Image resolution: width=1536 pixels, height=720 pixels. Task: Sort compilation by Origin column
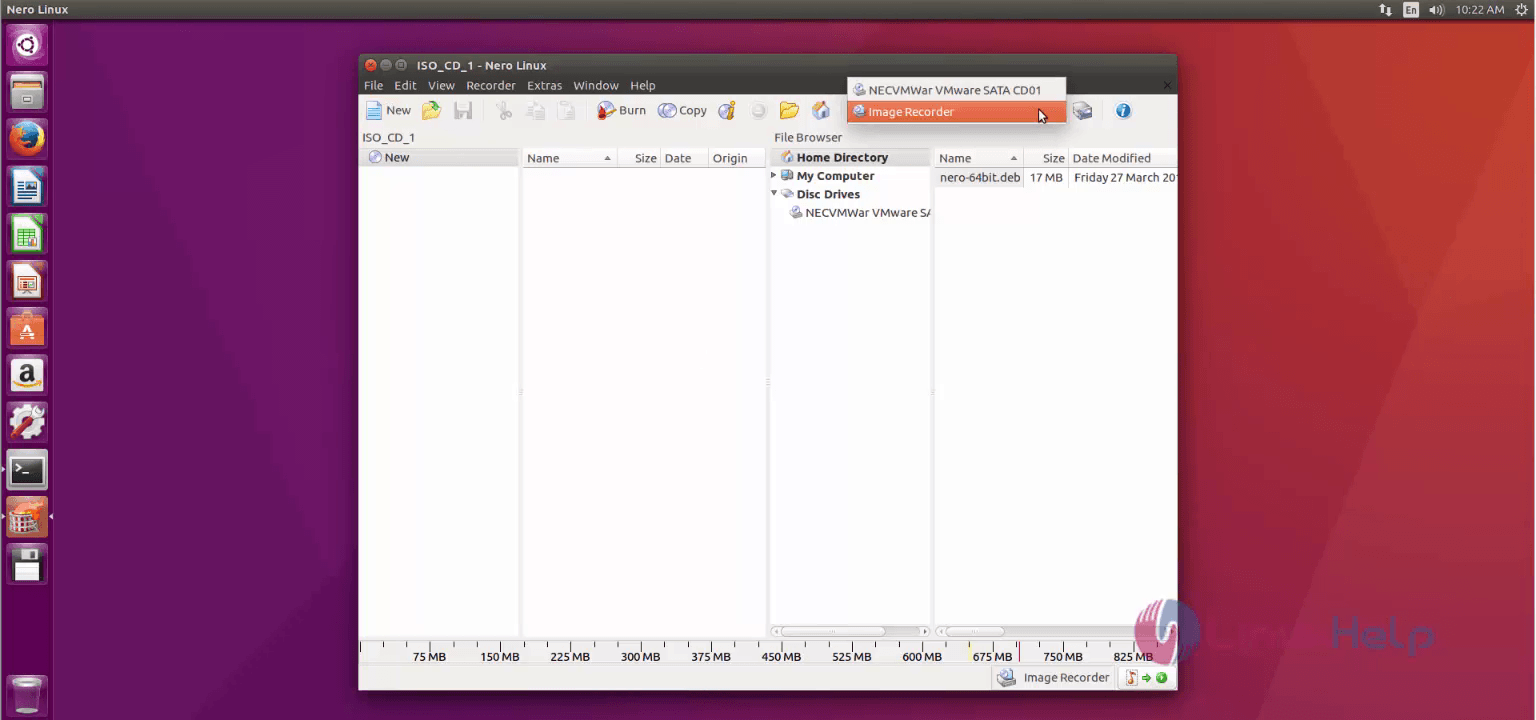tap(736, 158)
